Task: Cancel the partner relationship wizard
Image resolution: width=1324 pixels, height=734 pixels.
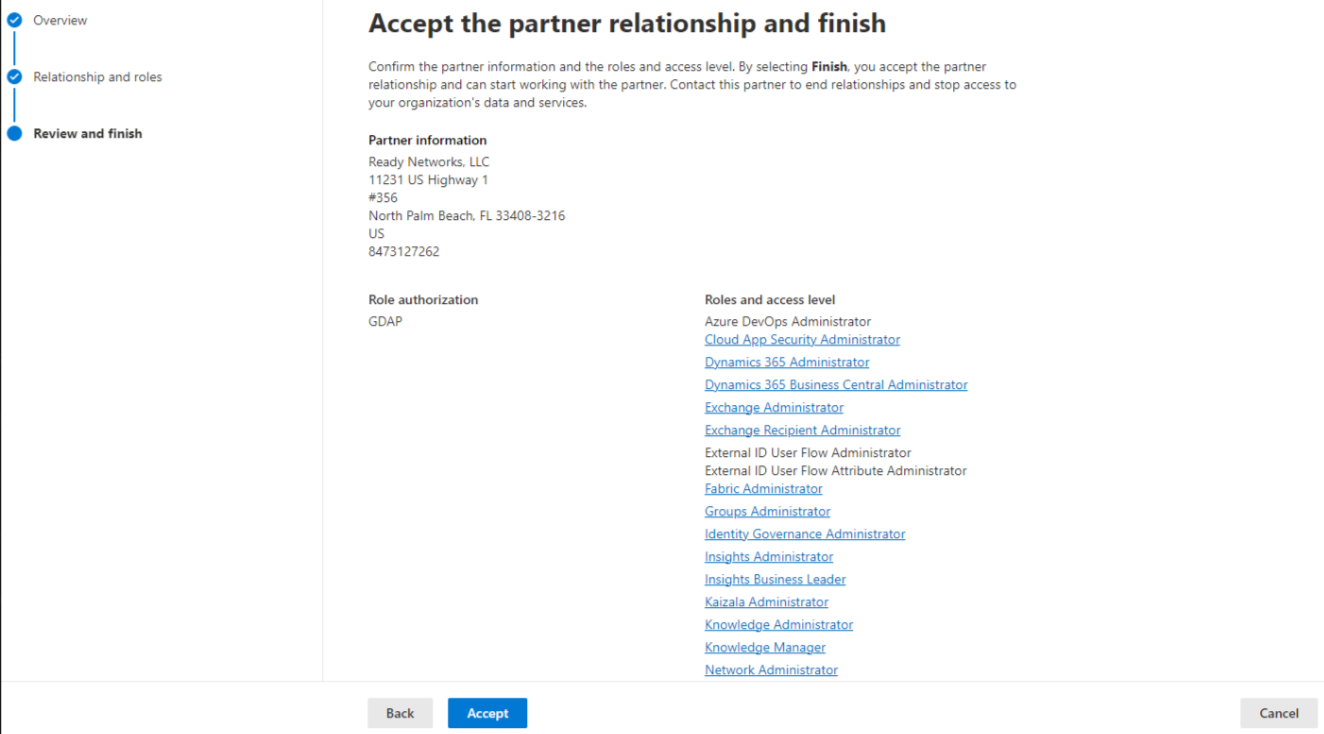Action: pos(1279,713)
